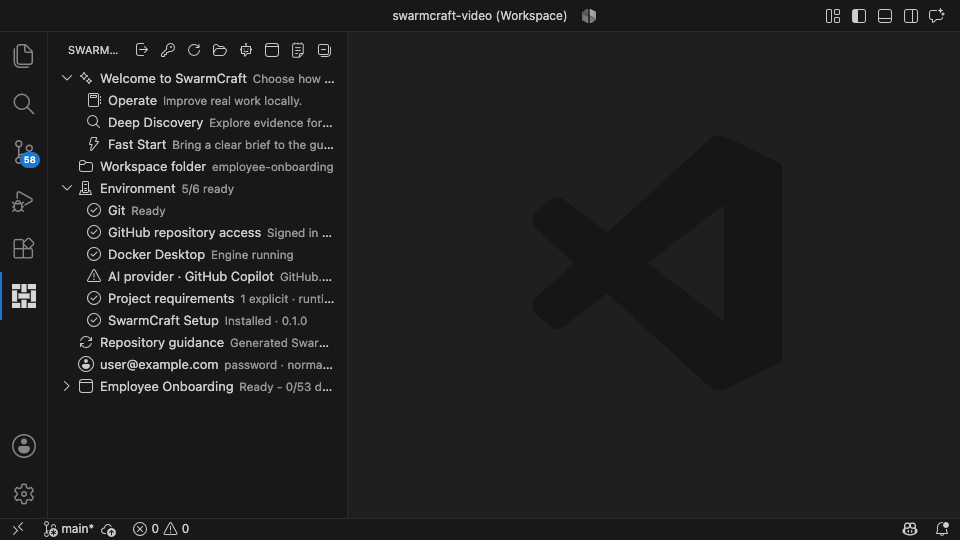Click the Repository guidance row
The image size is (960, 540).
(x=197, y=343)
